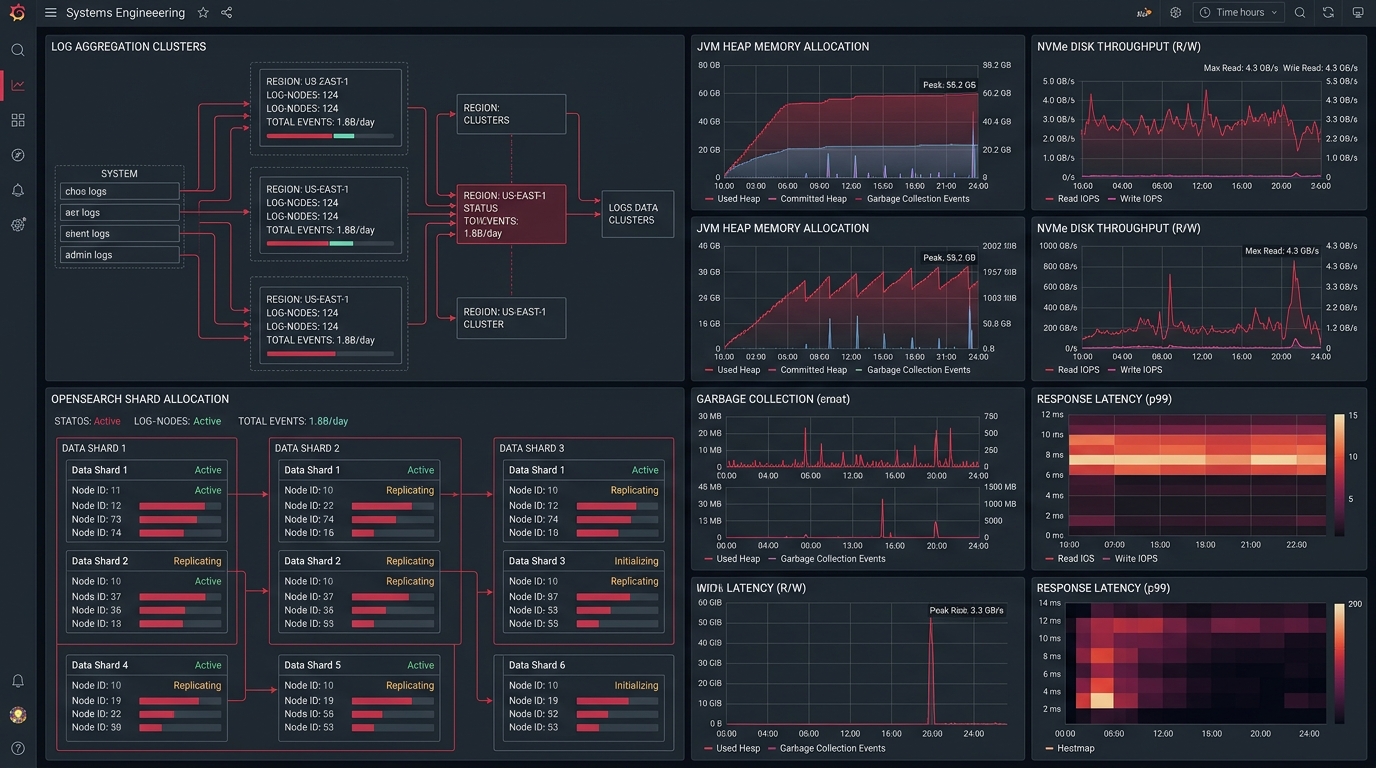Viewport: 1376px width, 768px height.
Task: Click the LOG-NODES: Active label
Action: tap(177, 422)
